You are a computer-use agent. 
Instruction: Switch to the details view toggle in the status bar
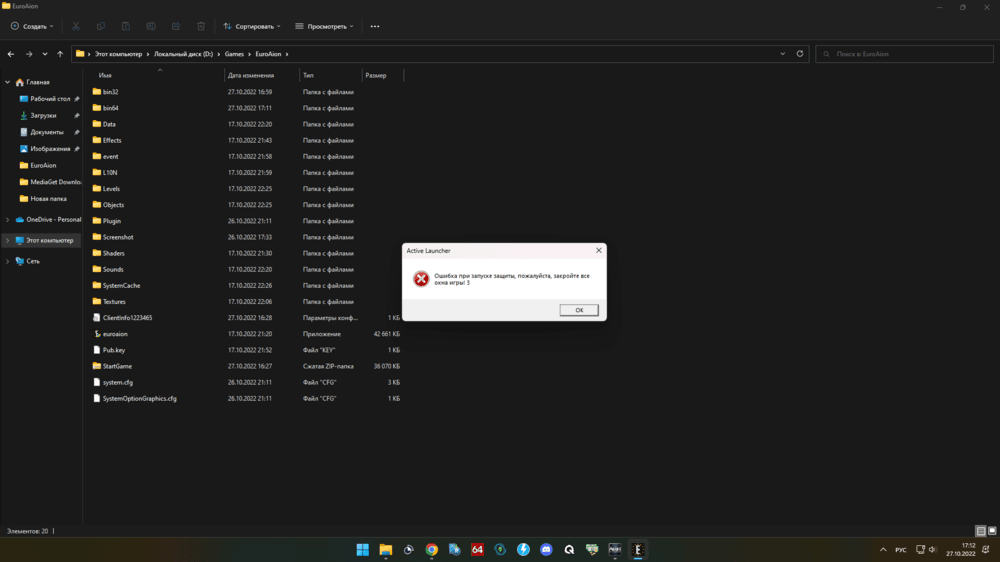981,531
